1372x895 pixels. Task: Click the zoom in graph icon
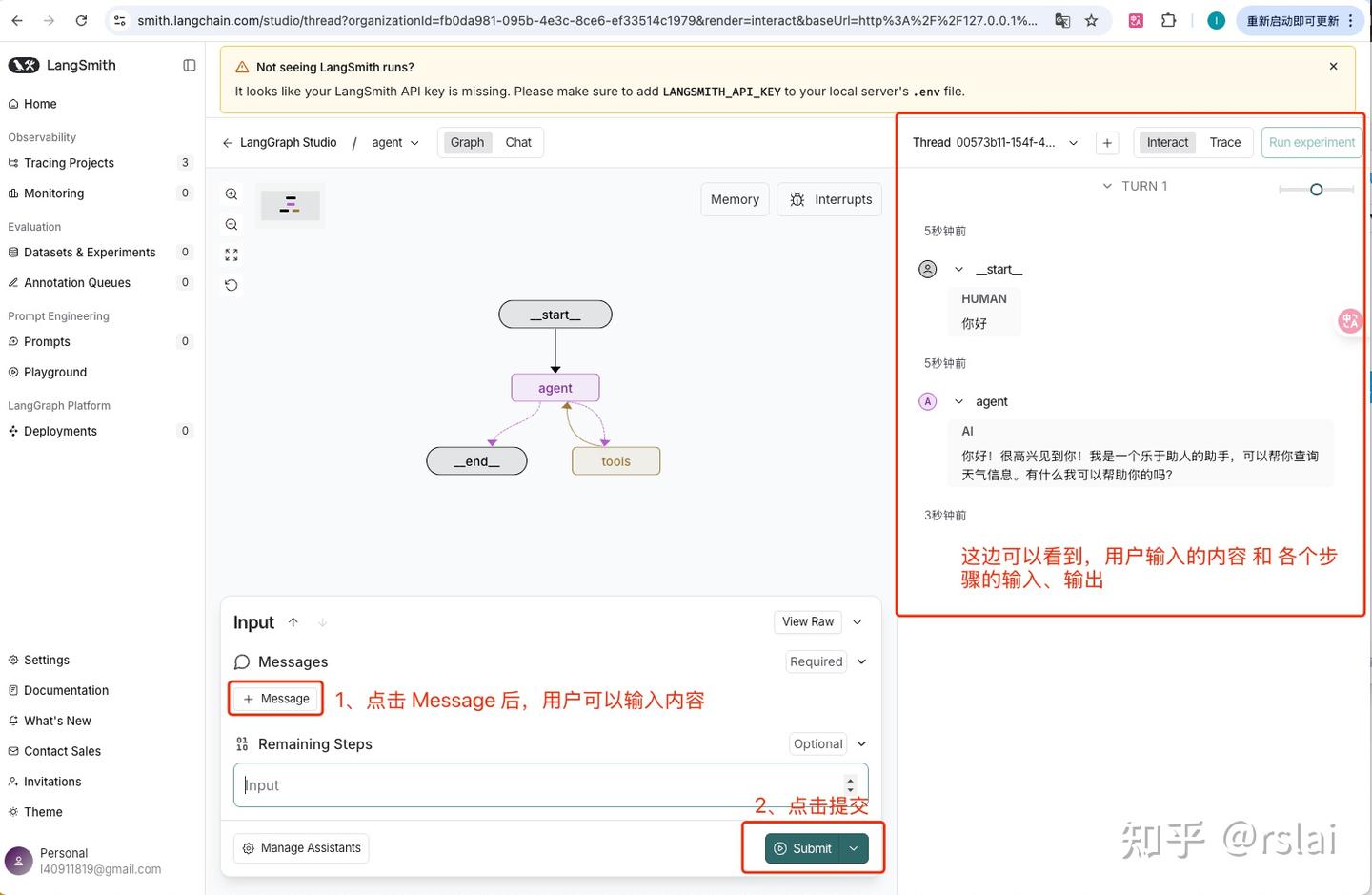[232, 193]
